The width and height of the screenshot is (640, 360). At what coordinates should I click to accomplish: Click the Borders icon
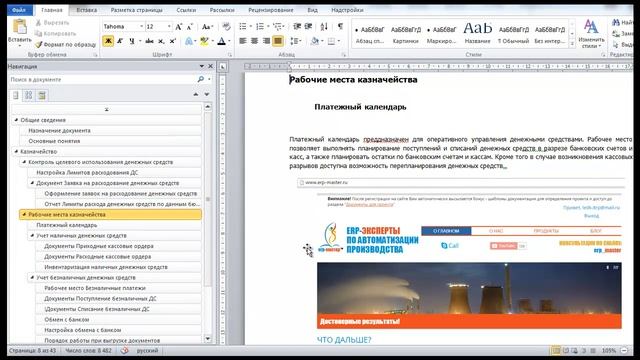331,41
